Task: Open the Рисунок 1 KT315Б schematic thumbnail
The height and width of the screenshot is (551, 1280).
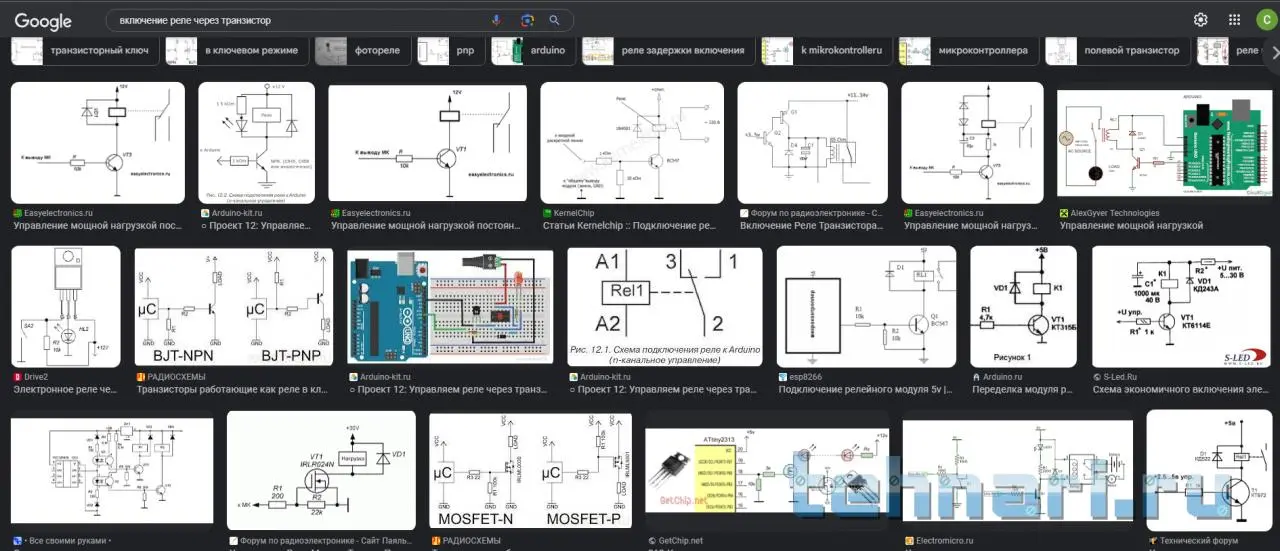Action: coord(1023,306)
